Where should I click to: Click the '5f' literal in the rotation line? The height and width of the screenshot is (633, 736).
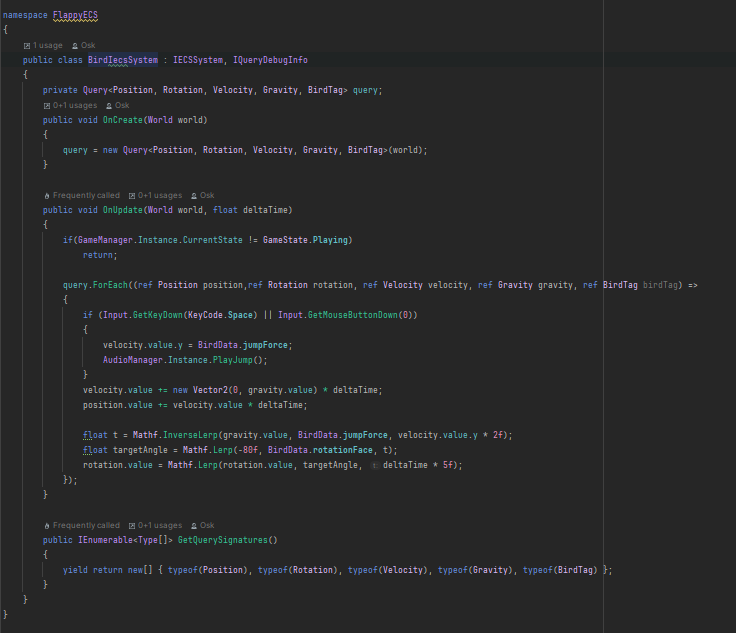[x=448, y=465]
